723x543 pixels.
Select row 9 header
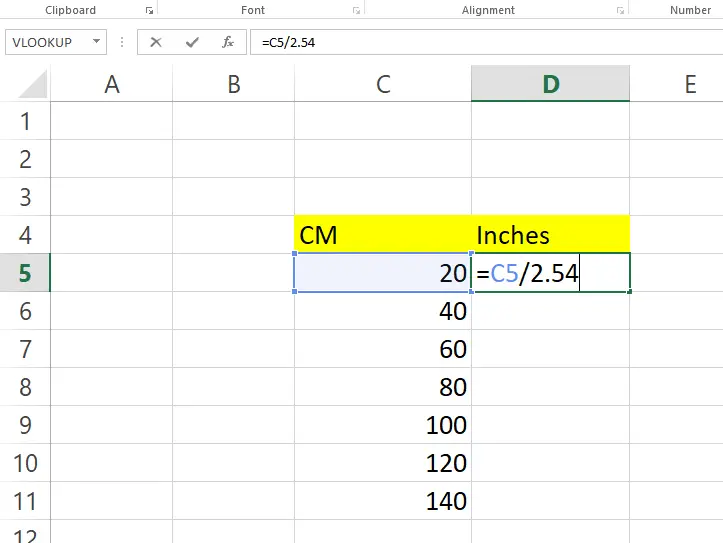25,425
